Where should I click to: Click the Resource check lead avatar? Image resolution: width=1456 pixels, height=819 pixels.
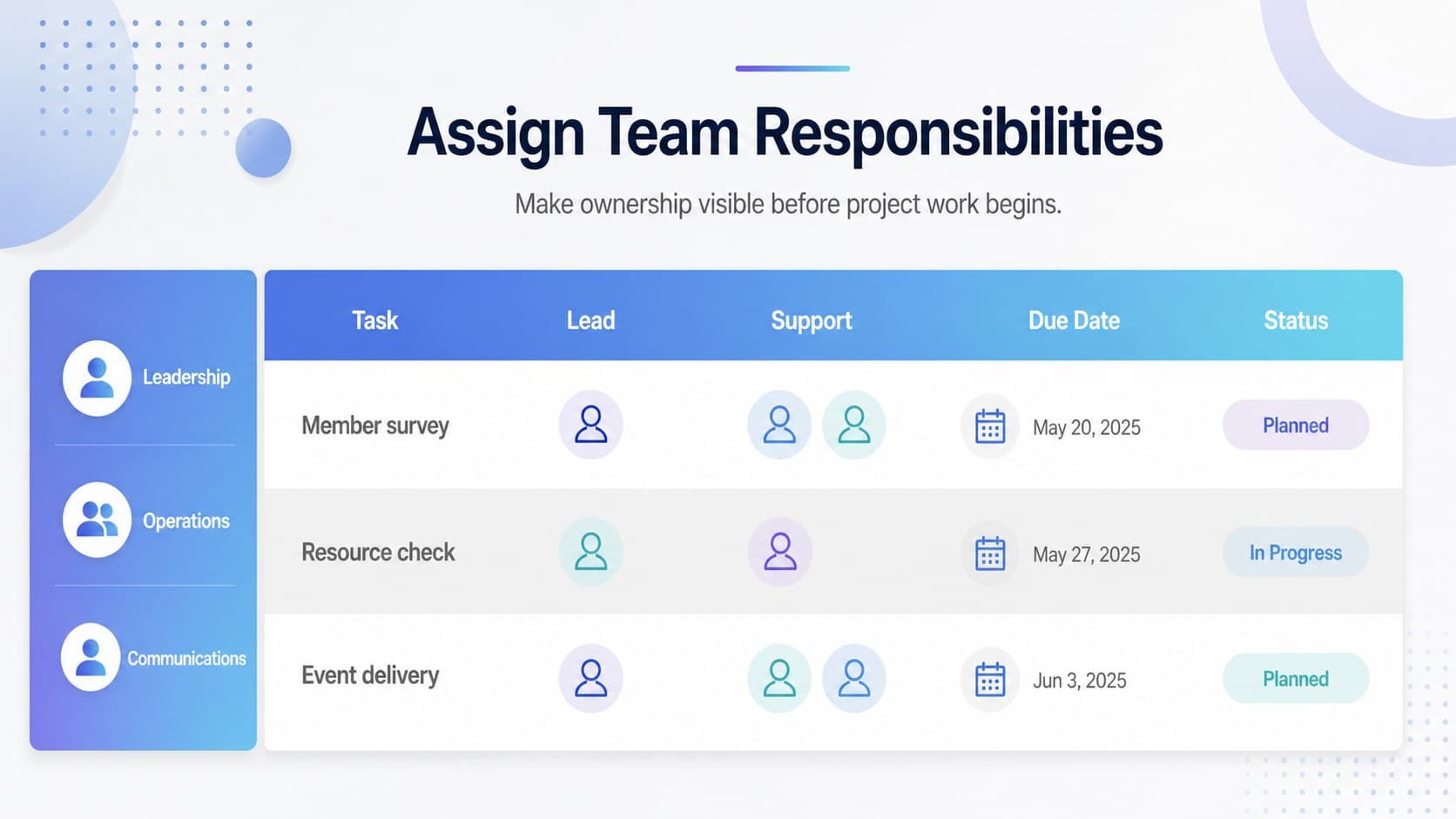click(x=590, y=552)
